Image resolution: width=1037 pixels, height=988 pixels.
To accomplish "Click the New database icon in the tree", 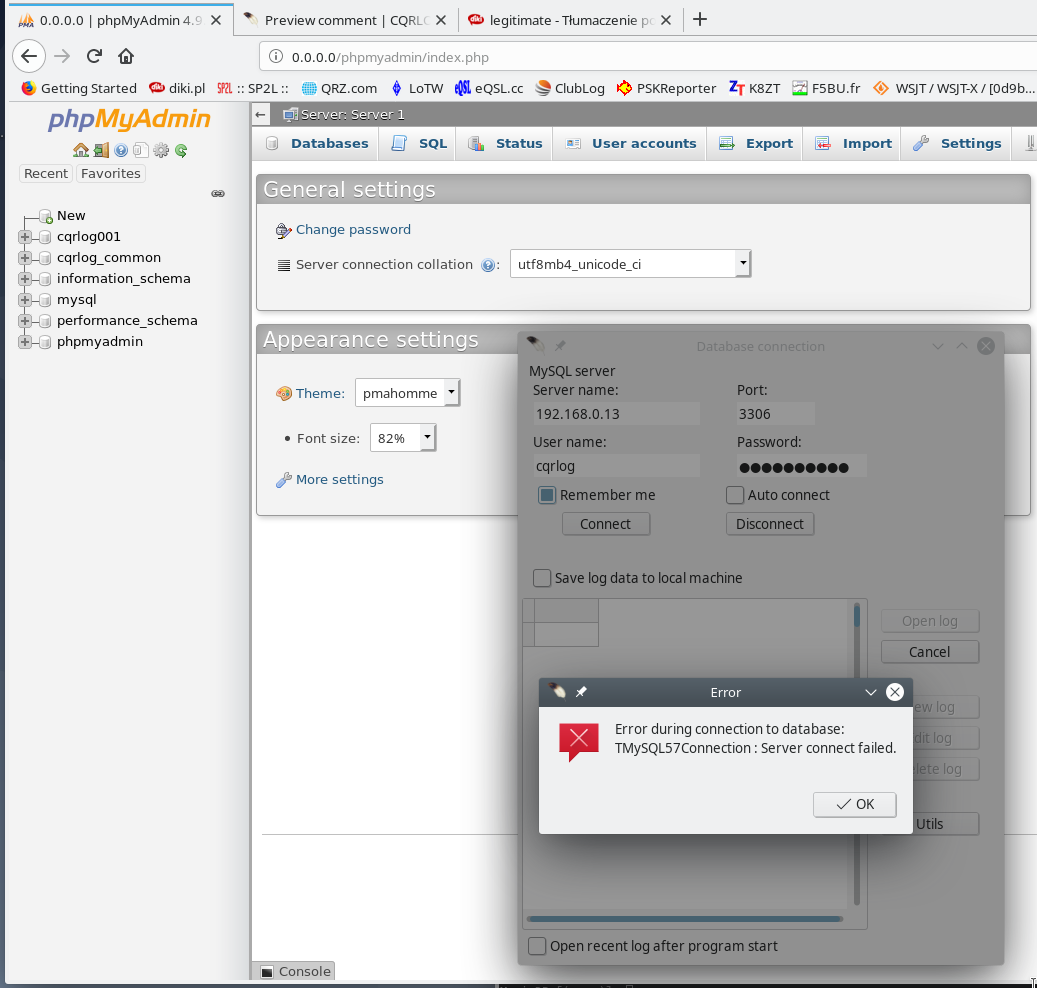I will pyautogui.click(x=46, y=216).
